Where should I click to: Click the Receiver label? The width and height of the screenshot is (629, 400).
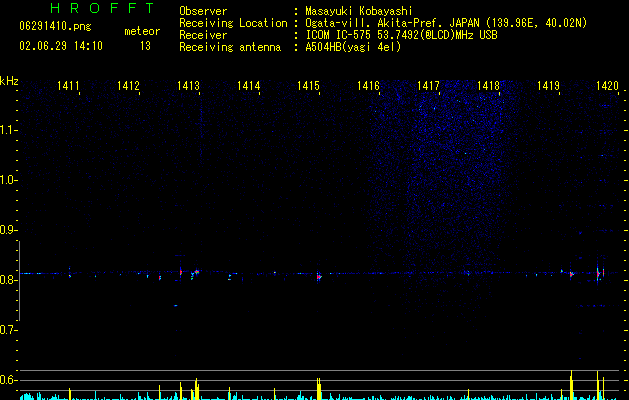pos(203,35)
